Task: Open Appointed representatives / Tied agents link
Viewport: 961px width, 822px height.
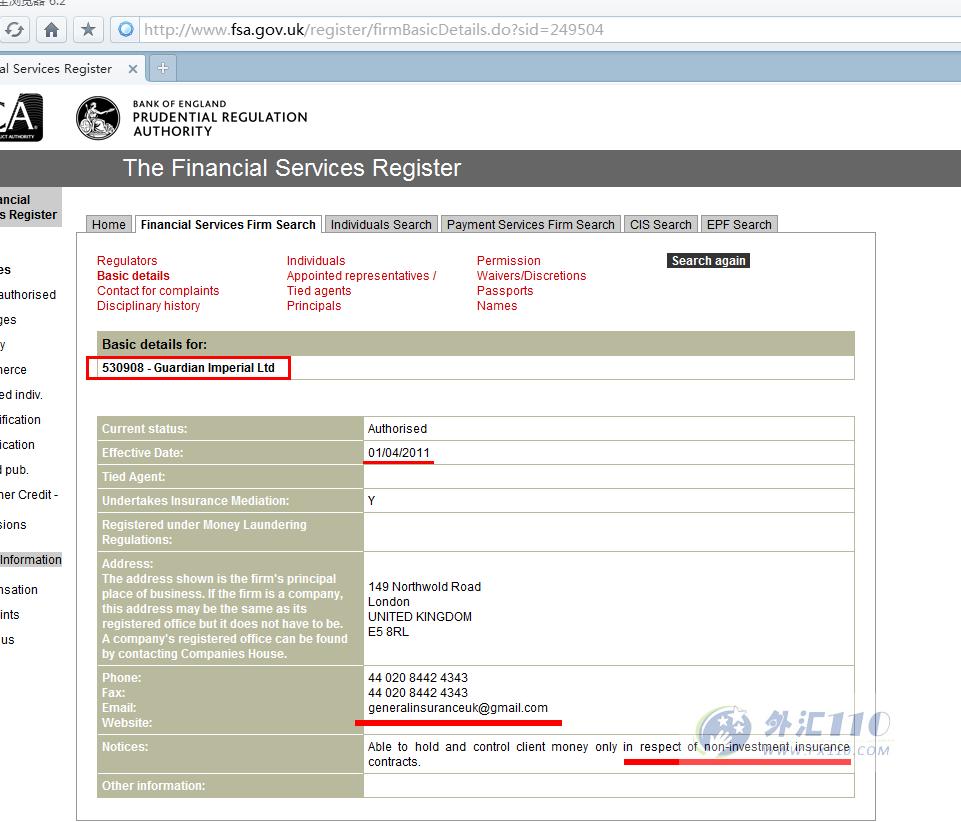Action: pos(361,283)
